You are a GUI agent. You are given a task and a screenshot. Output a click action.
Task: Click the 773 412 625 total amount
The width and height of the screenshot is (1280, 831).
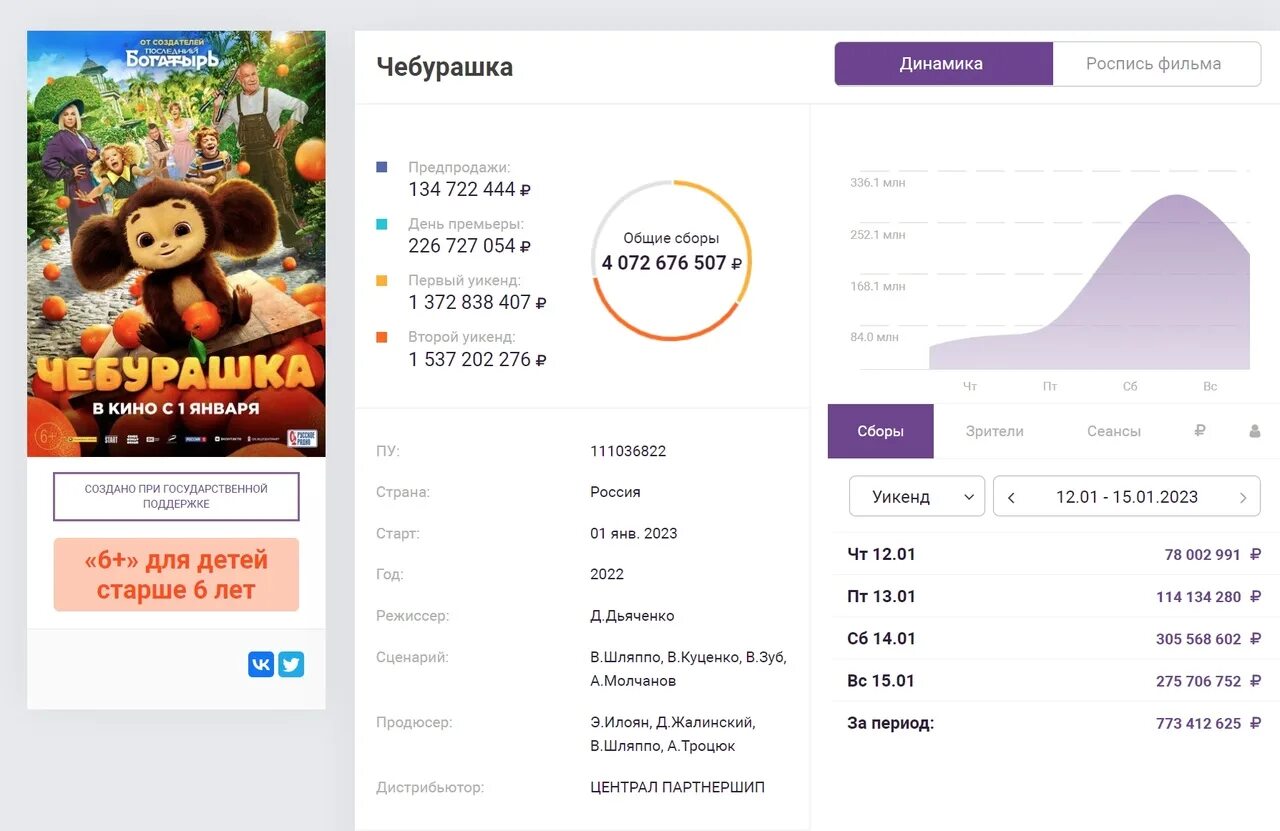pos(1198,723)
